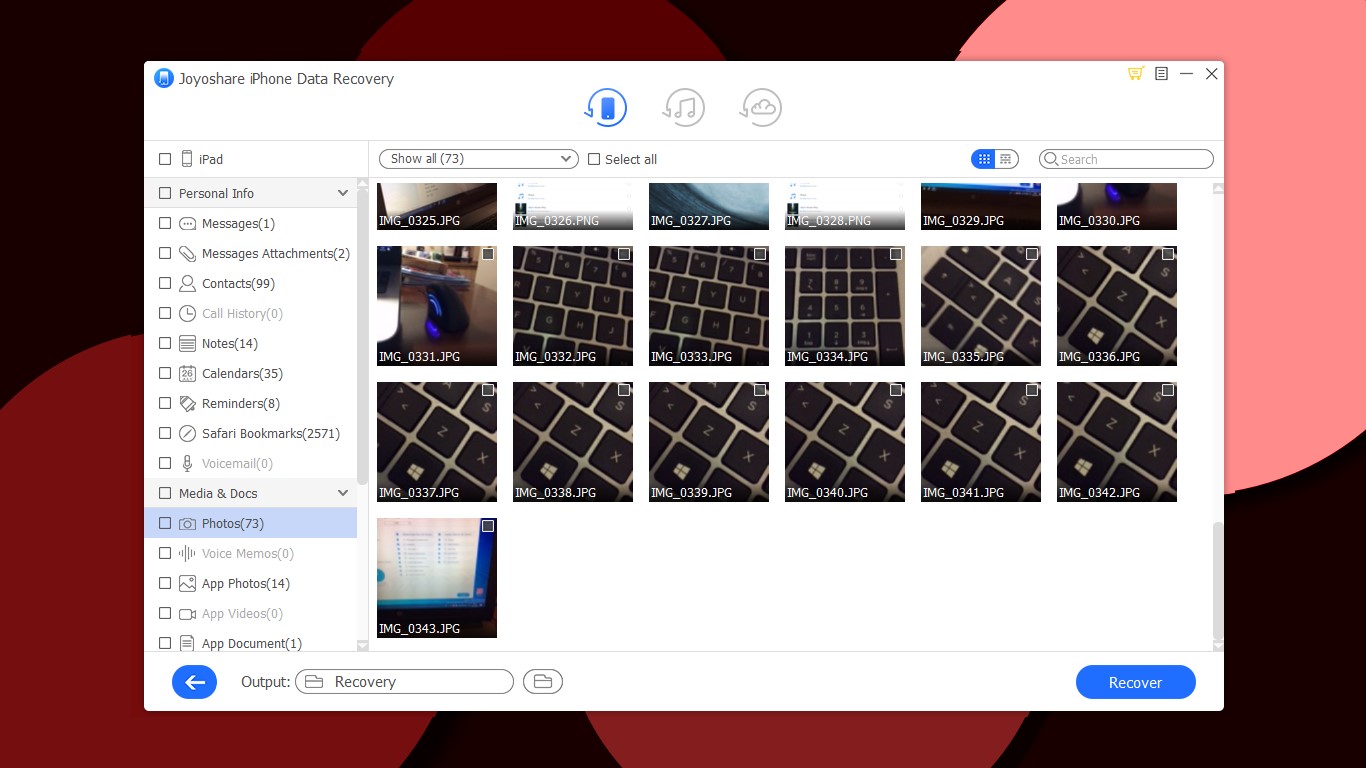
Task: Browse output folder with folder icon button
Action: (x=543, y=682)
